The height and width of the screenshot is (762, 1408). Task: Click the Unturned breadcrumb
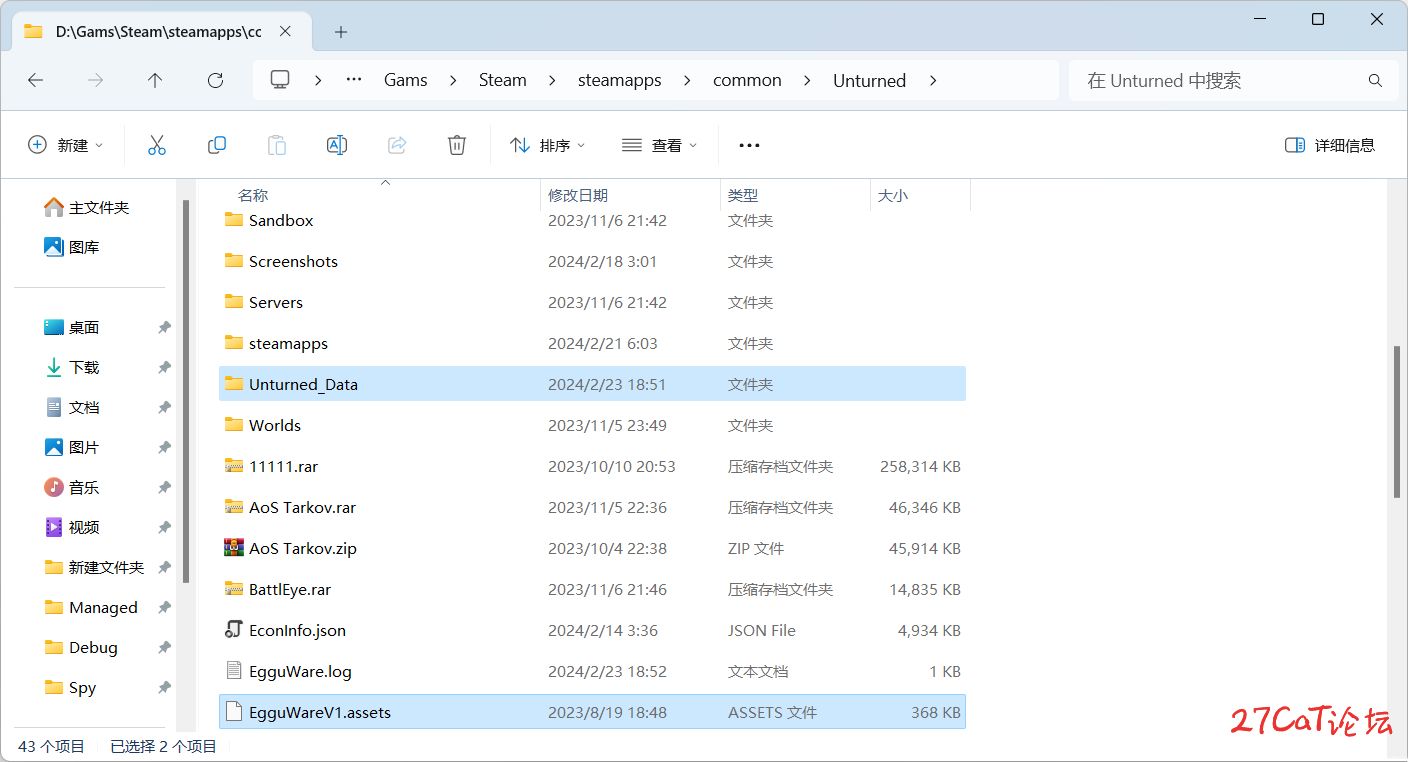click(869, 81)
